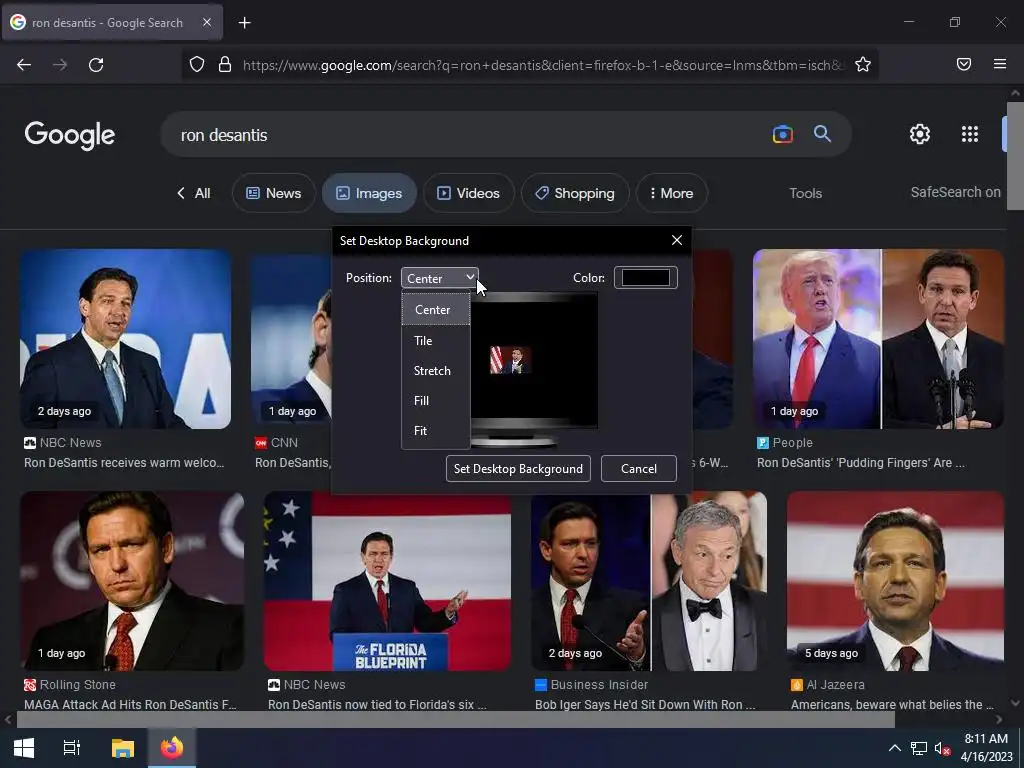Image resolution: width=1024 pixels, height=768 pixels.
Task: Open the Rolling Stone image thumbnail
Action: 132,581
